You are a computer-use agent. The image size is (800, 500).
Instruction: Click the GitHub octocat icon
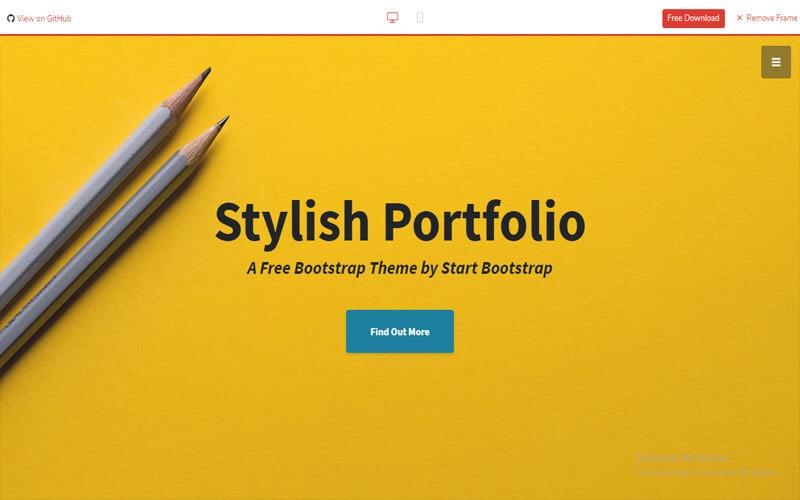pos(11,18)
